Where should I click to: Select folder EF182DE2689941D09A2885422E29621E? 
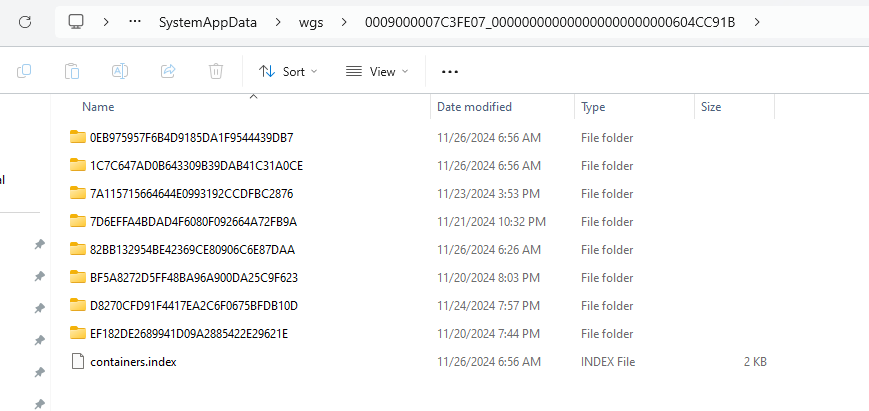pyautogui.click(x=189, y=334)
